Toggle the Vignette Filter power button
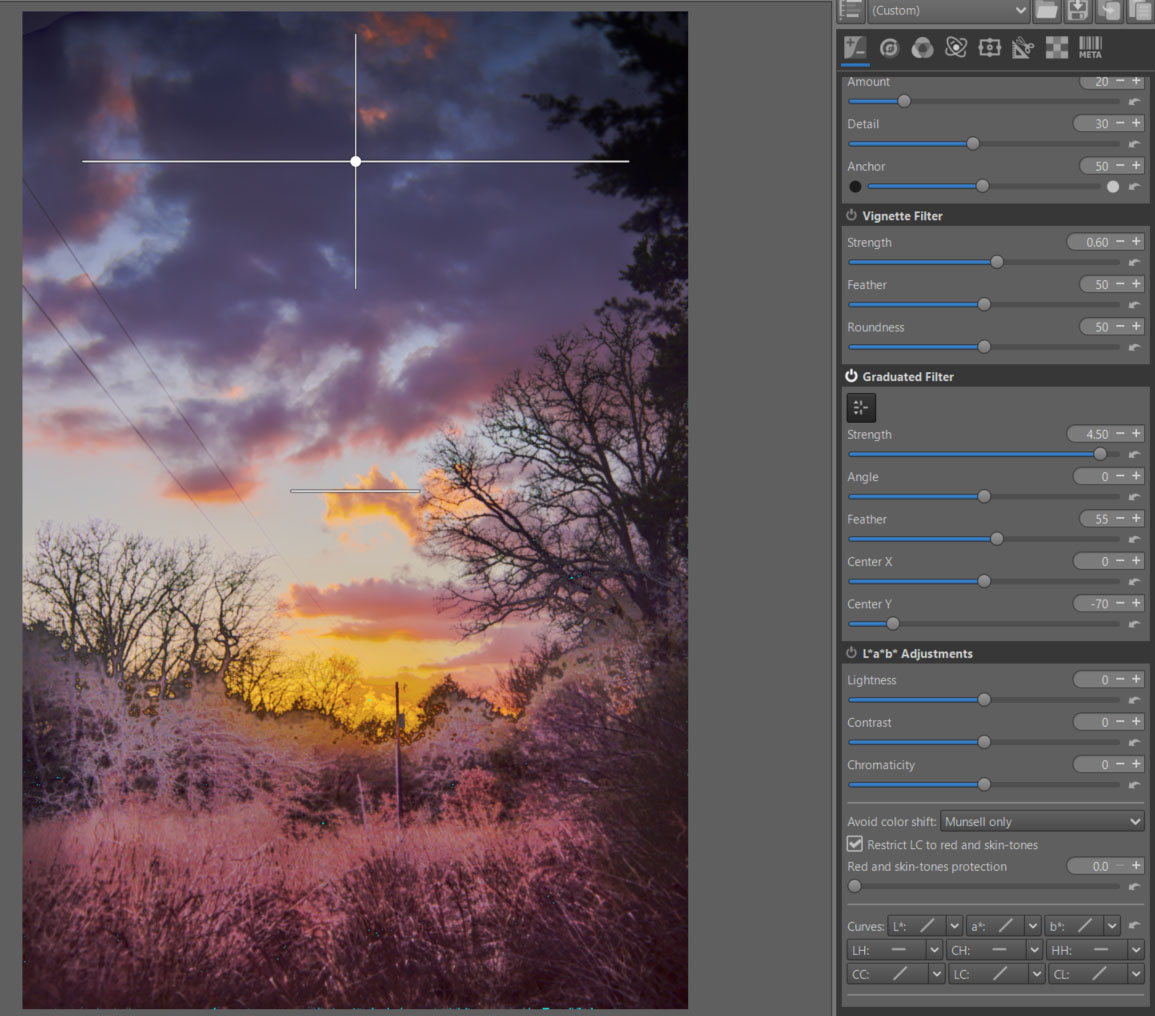Image resolution: width=1155 pixels, height=1016 pixels. pos(852,216)
